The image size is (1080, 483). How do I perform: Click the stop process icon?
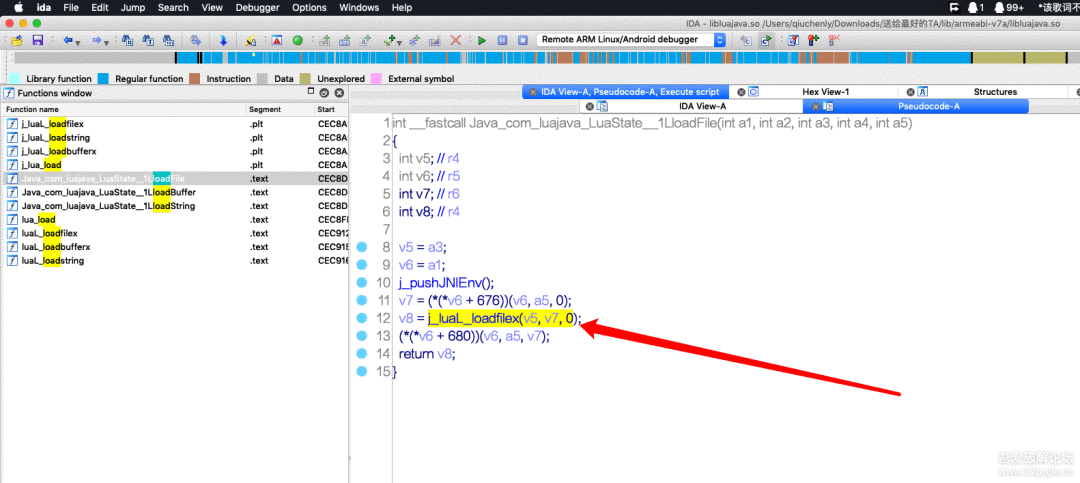(x=520, y=40)
